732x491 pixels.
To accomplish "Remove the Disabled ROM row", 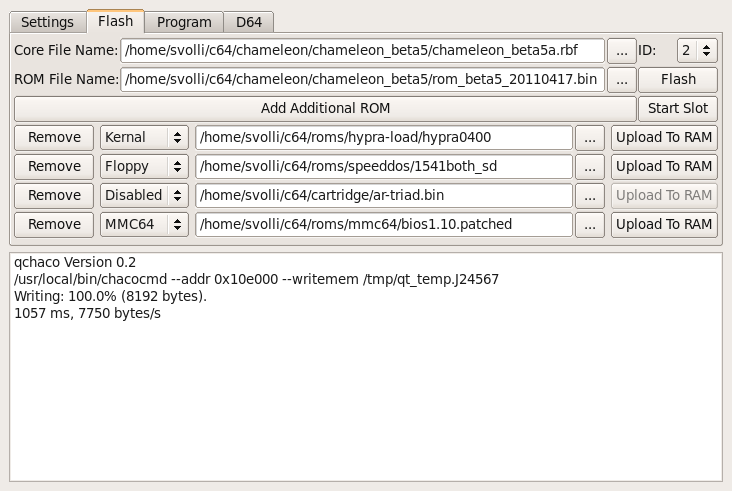I will 54,195.
